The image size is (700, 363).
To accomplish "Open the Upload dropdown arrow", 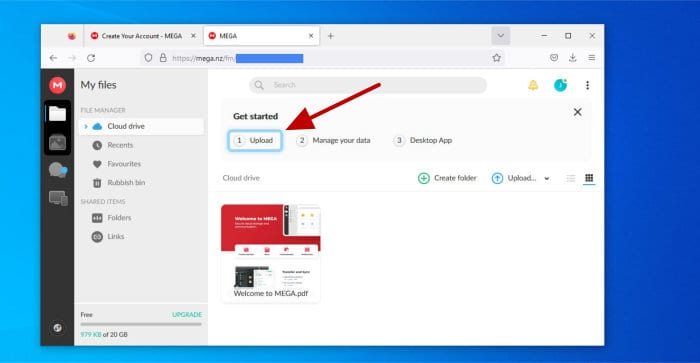I will (547, 178).
